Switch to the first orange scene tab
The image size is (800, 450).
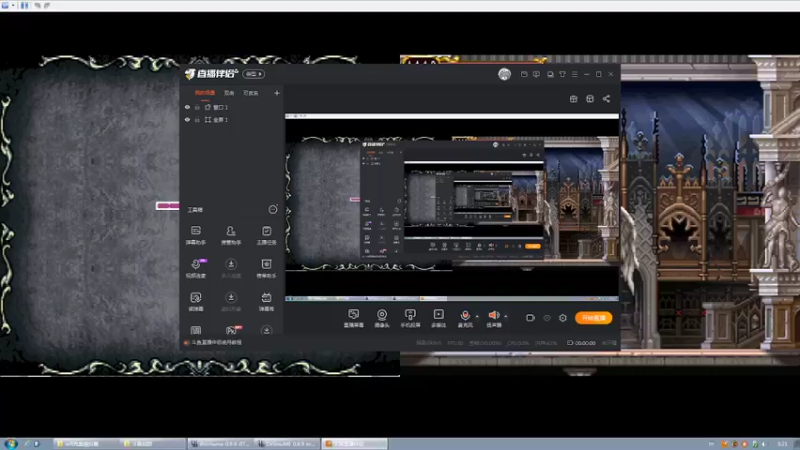pos(205,93)
